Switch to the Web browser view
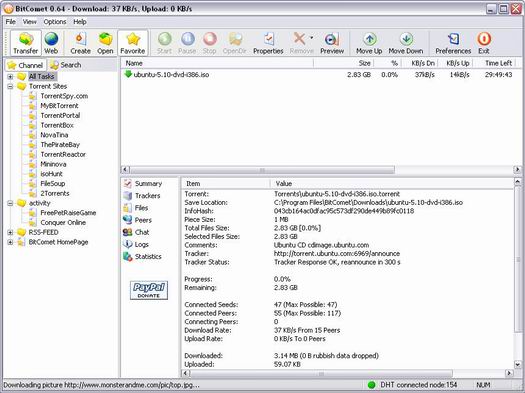This screenshot has height=393, width=525. (51, 43)
